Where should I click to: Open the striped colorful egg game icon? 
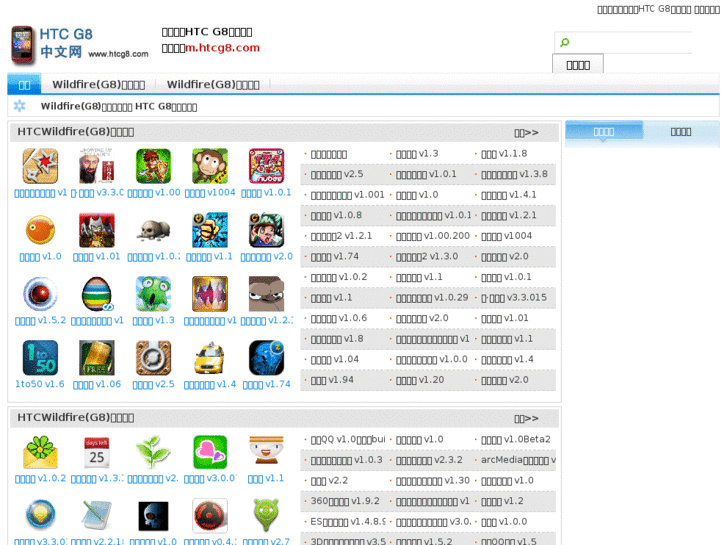tap(96, 294)
